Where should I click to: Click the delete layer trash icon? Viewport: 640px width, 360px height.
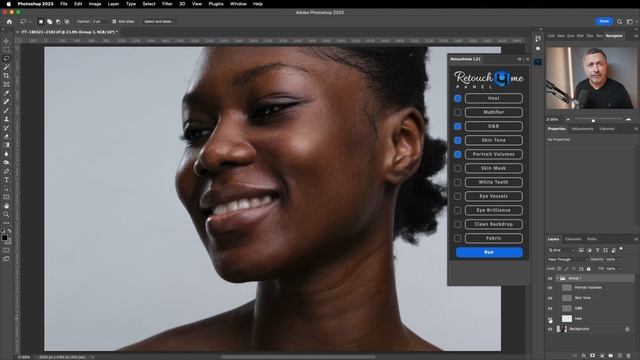coord(629,356)
